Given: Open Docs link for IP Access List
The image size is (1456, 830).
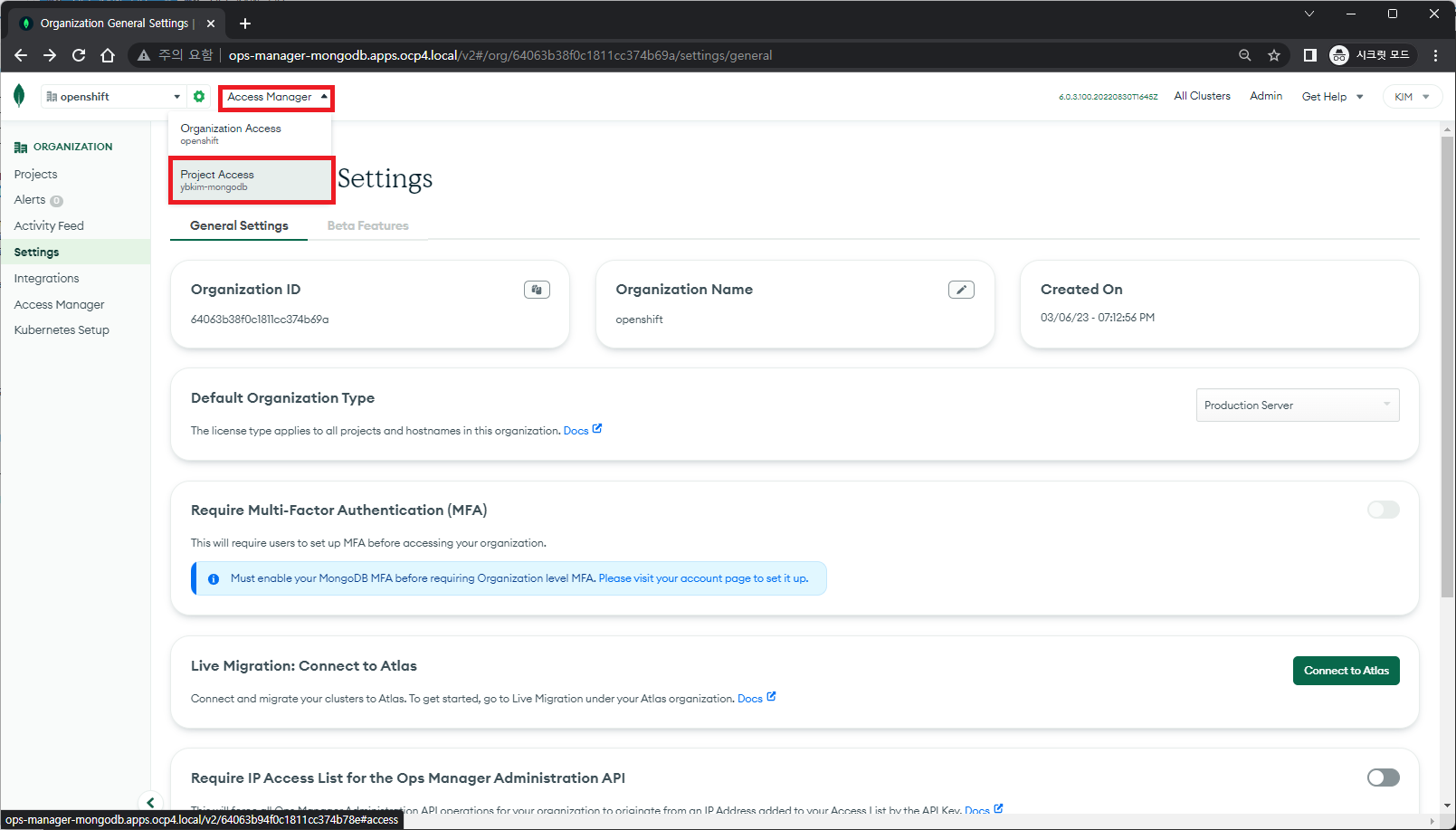Looking at the screenshot, I should pyautogui.click(x=984, y=809).
